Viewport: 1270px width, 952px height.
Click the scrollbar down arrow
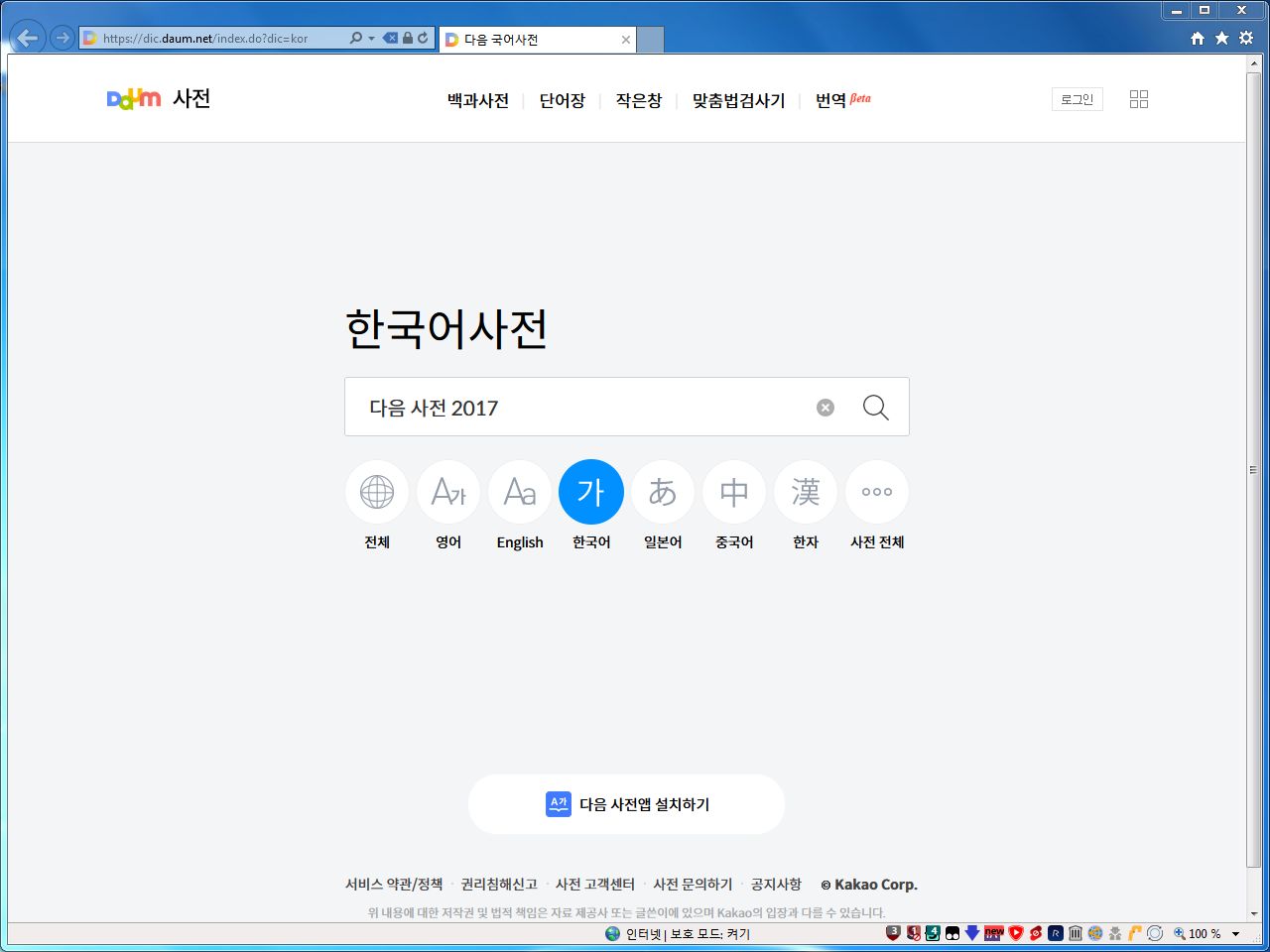[1254, 913]
